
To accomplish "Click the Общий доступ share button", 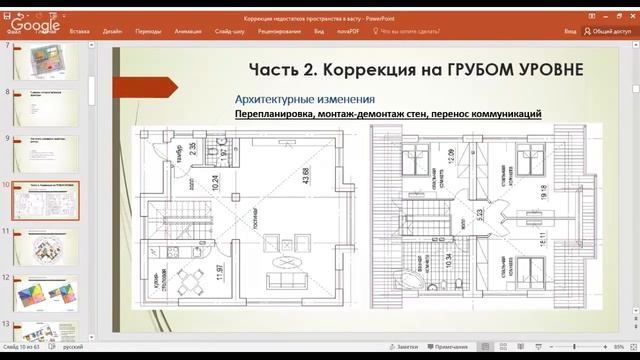I will pyautogui.click(x=608, y=31).
